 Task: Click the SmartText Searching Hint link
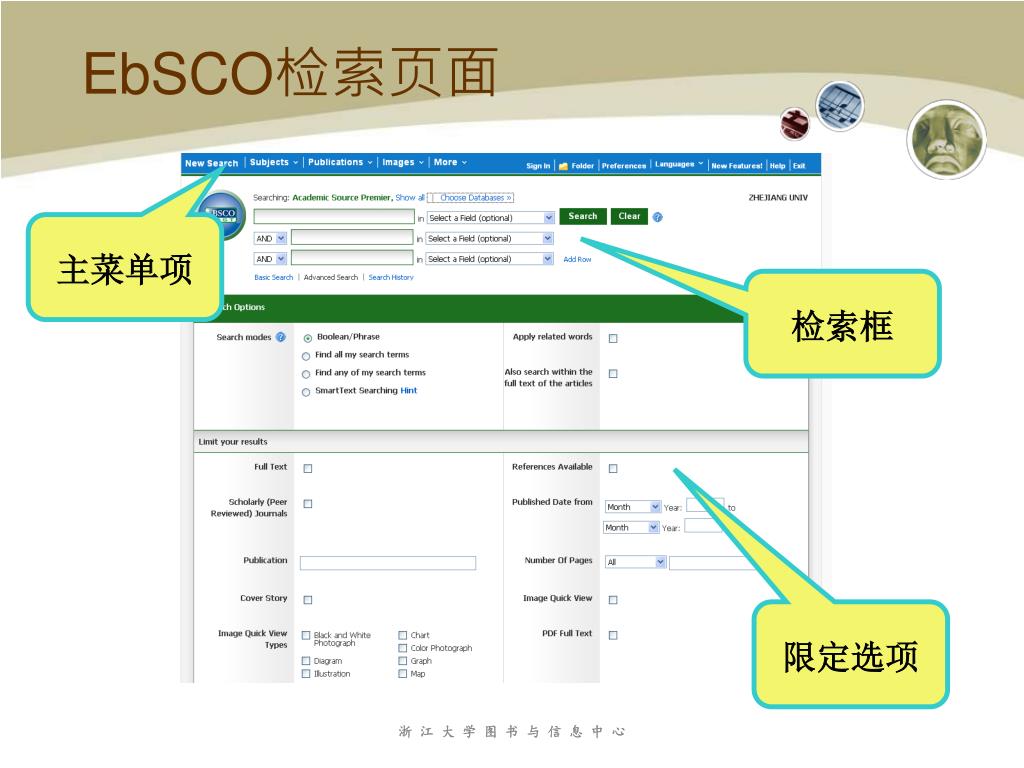[408, 391]
